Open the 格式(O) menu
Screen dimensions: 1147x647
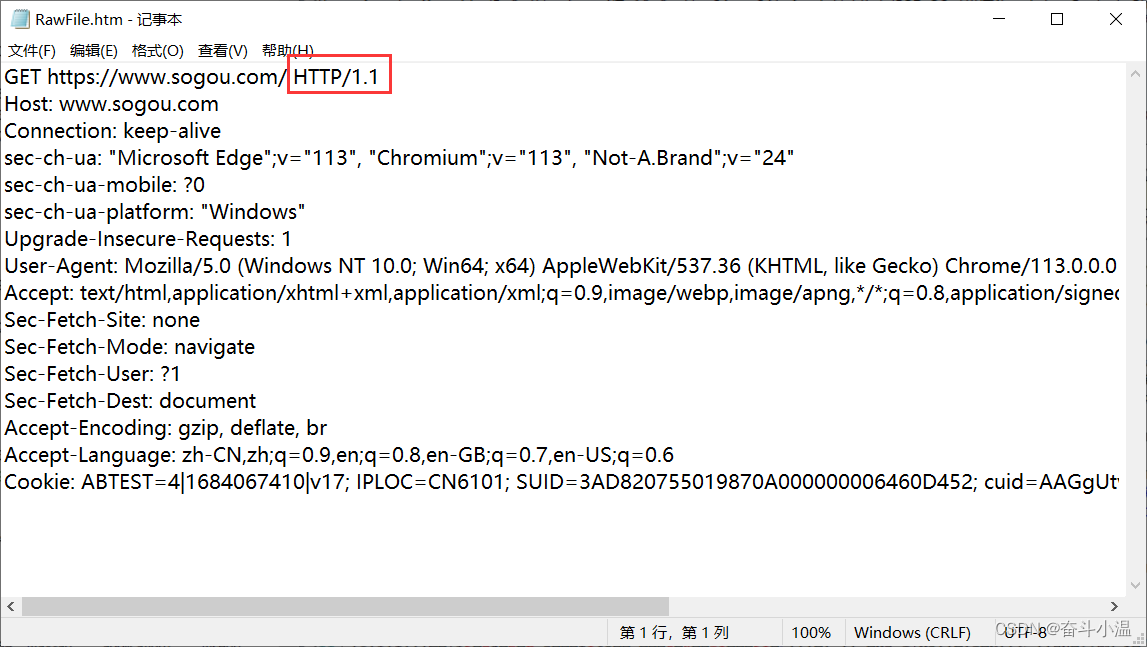click(x=157, y=51)
